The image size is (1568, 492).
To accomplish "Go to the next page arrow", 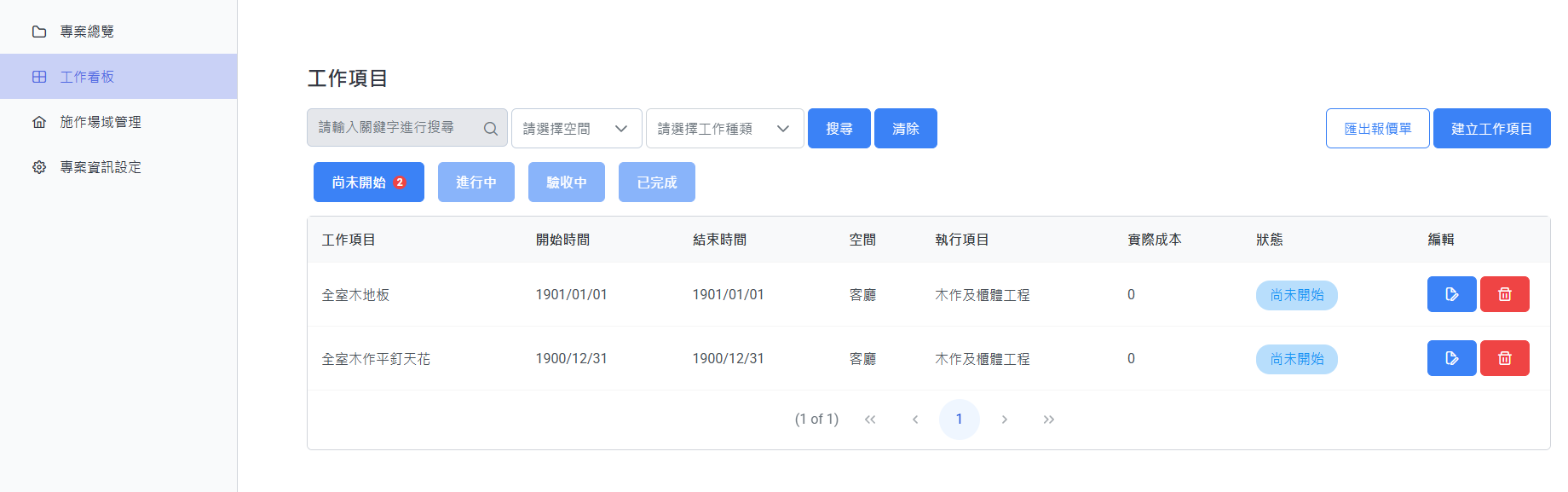I will tap(1005, 420).
